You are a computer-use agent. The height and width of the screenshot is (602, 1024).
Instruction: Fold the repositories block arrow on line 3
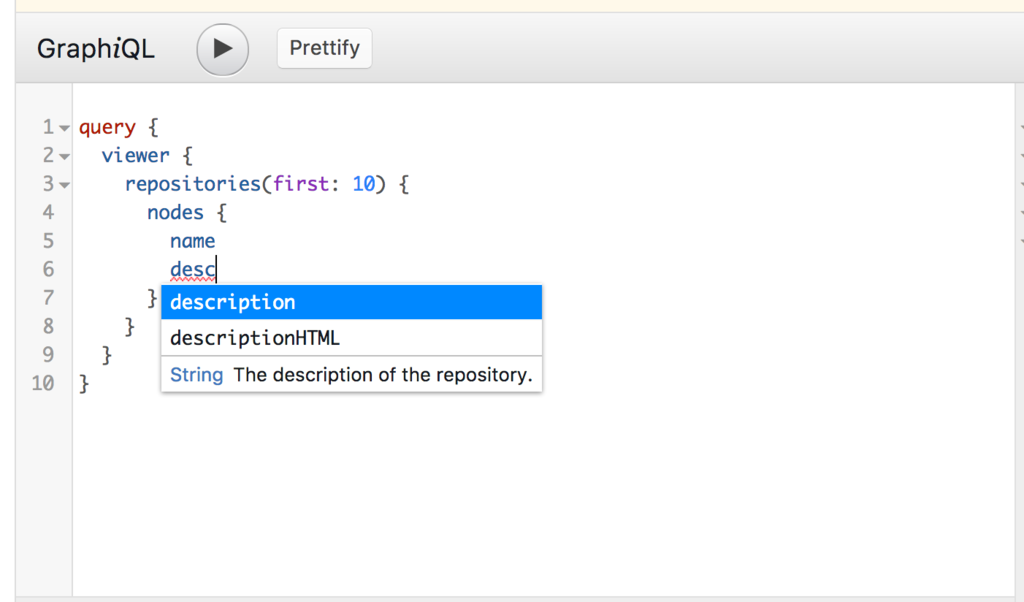pos(64,185)
